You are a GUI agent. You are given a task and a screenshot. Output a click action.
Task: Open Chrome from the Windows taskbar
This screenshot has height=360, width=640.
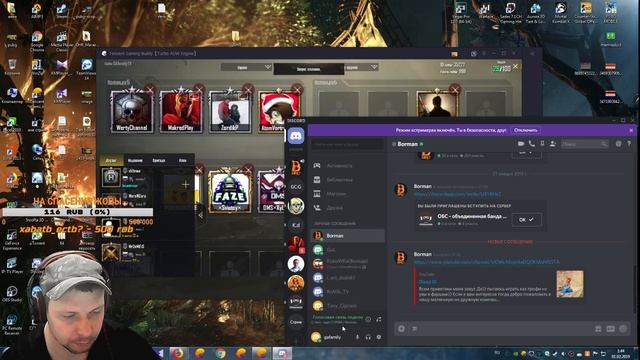click(x=220, y=353)
